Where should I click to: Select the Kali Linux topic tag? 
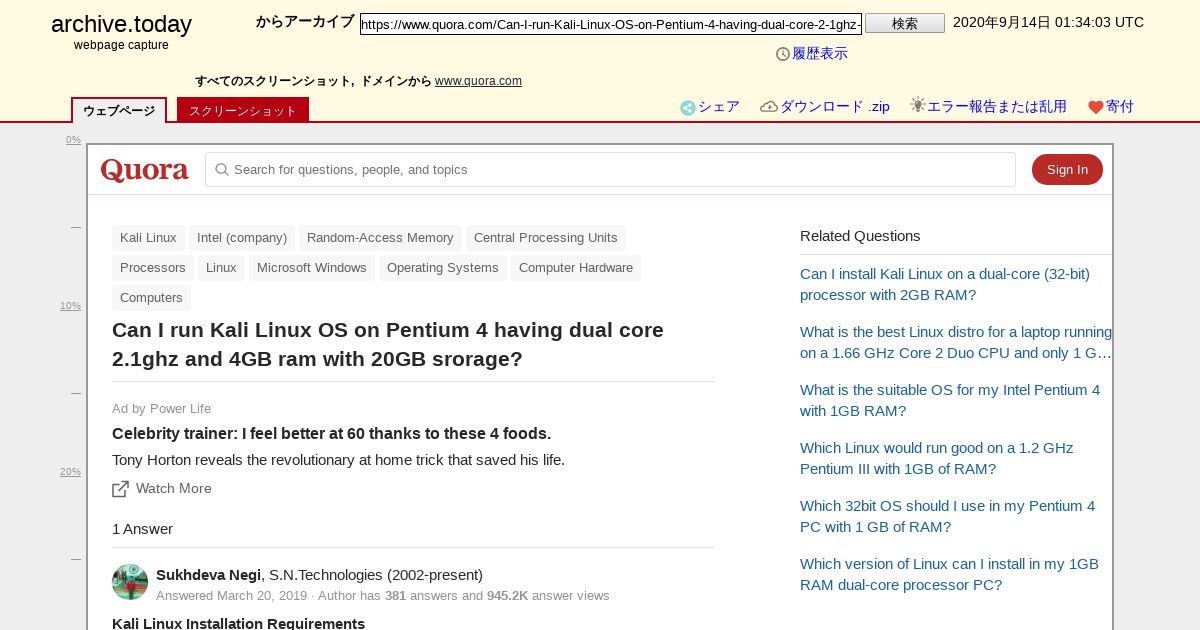pyautogui.click(x=148, y=238)
